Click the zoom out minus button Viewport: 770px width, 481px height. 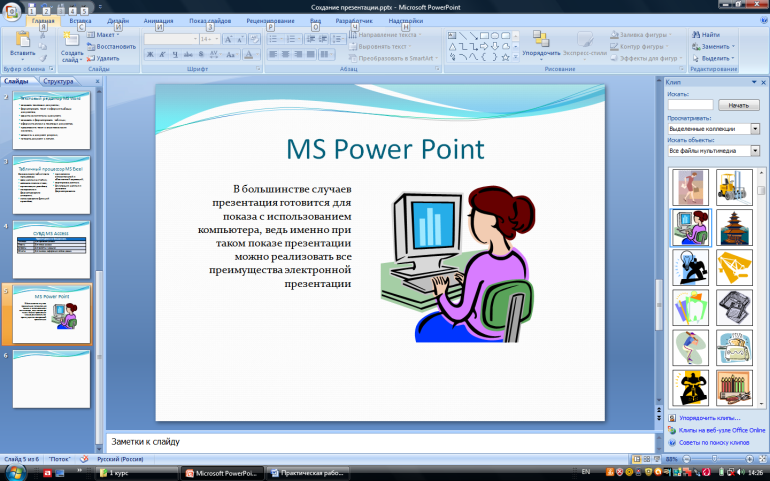(687, 459)
